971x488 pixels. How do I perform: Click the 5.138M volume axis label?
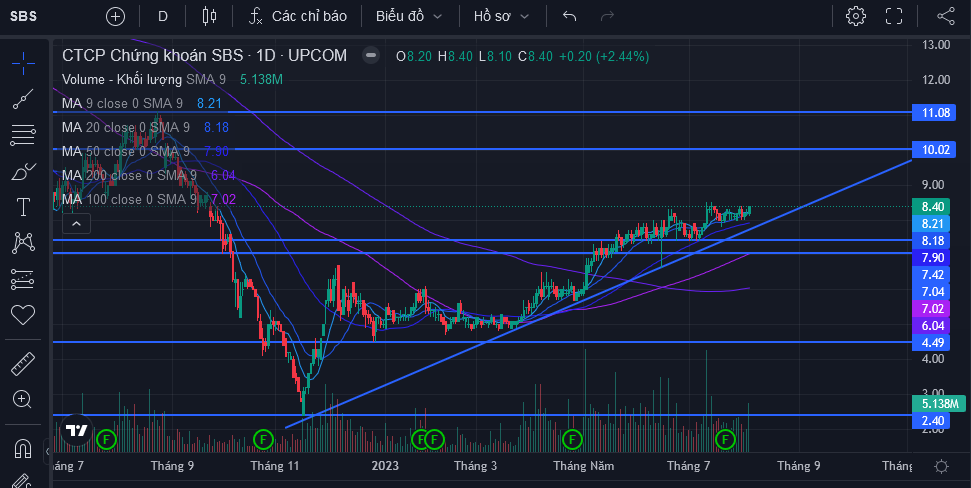939,404
